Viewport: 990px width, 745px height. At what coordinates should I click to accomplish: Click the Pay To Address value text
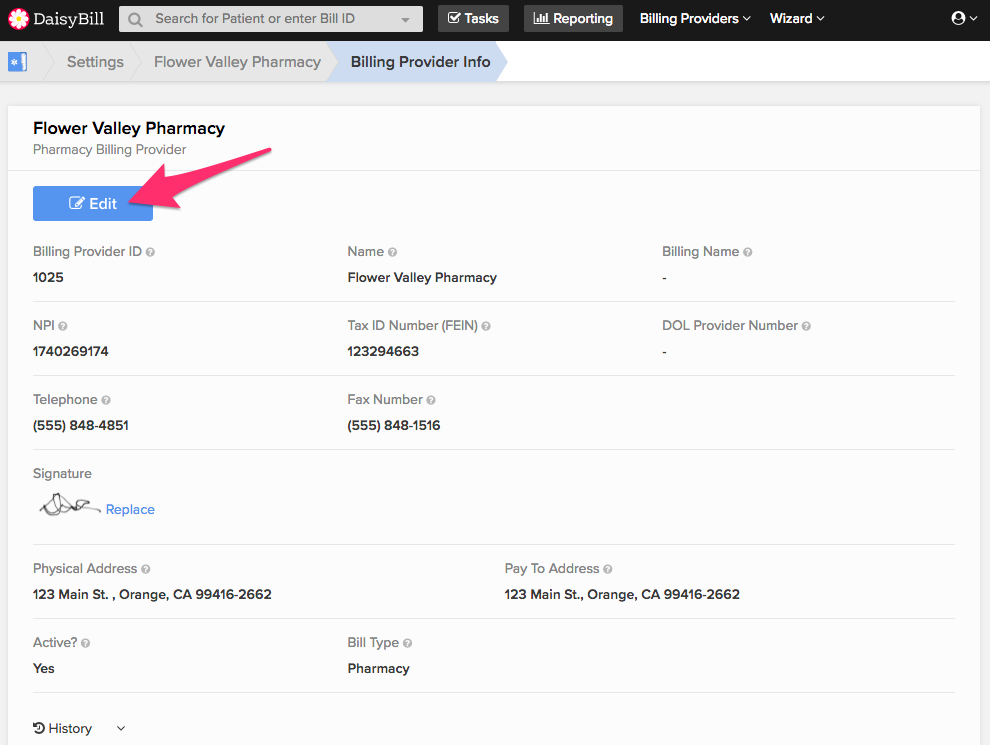click(622, 595)
